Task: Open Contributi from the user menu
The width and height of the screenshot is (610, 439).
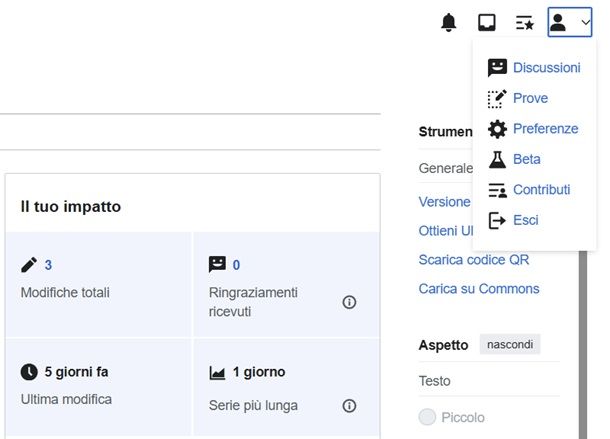Action: click(x=541, y=190)
